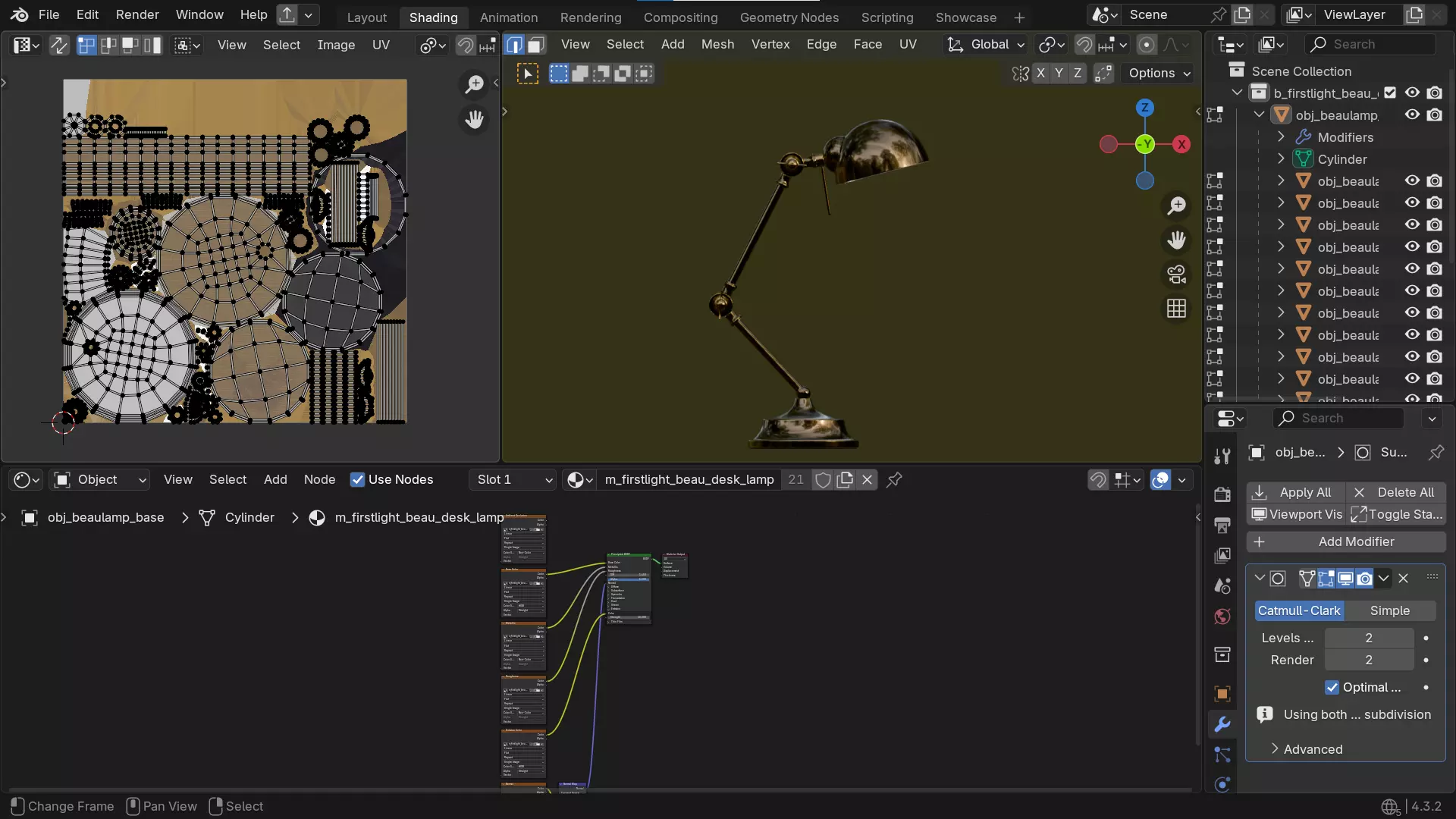This screenshot has width=1456, height=819.
Task: Click the red X axis gizmo handle
Action: pyautogui.click(x=1181, y=144)
